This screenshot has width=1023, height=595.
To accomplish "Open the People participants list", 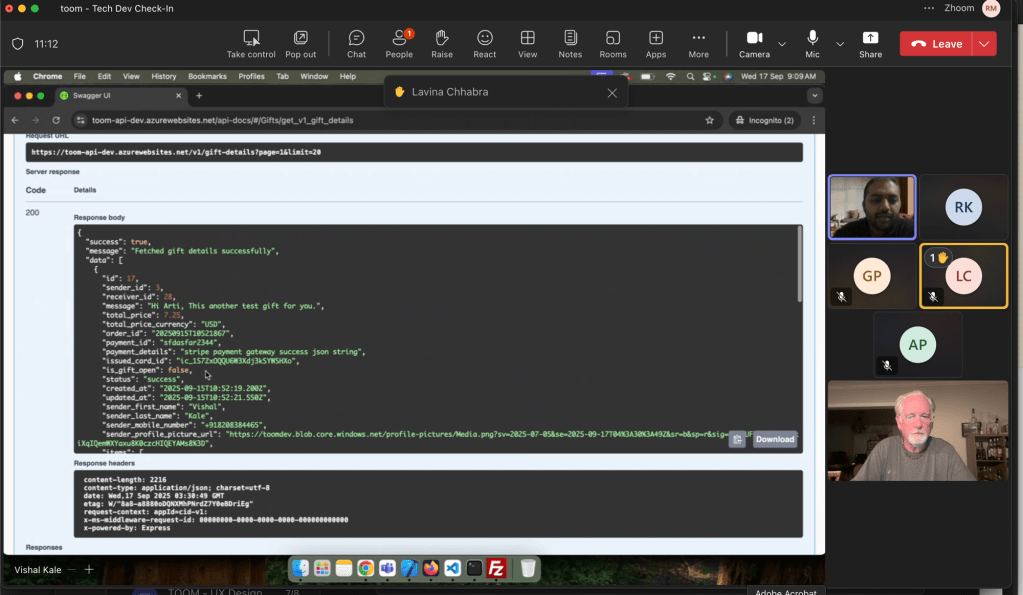I will (399, 43).
